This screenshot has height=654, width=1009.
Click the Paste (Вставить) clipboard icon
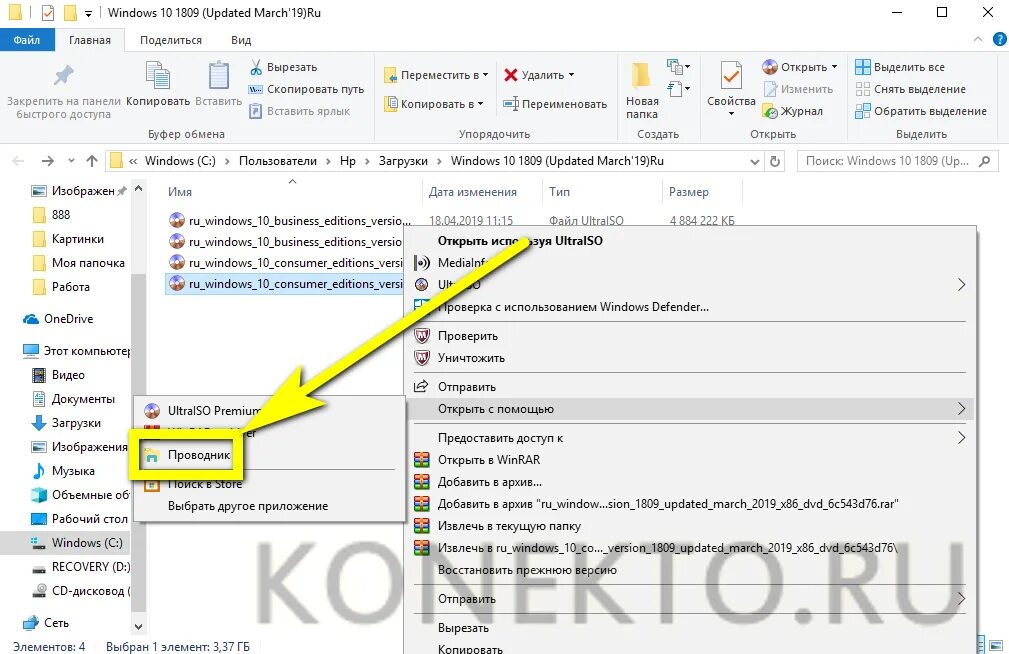218,76
